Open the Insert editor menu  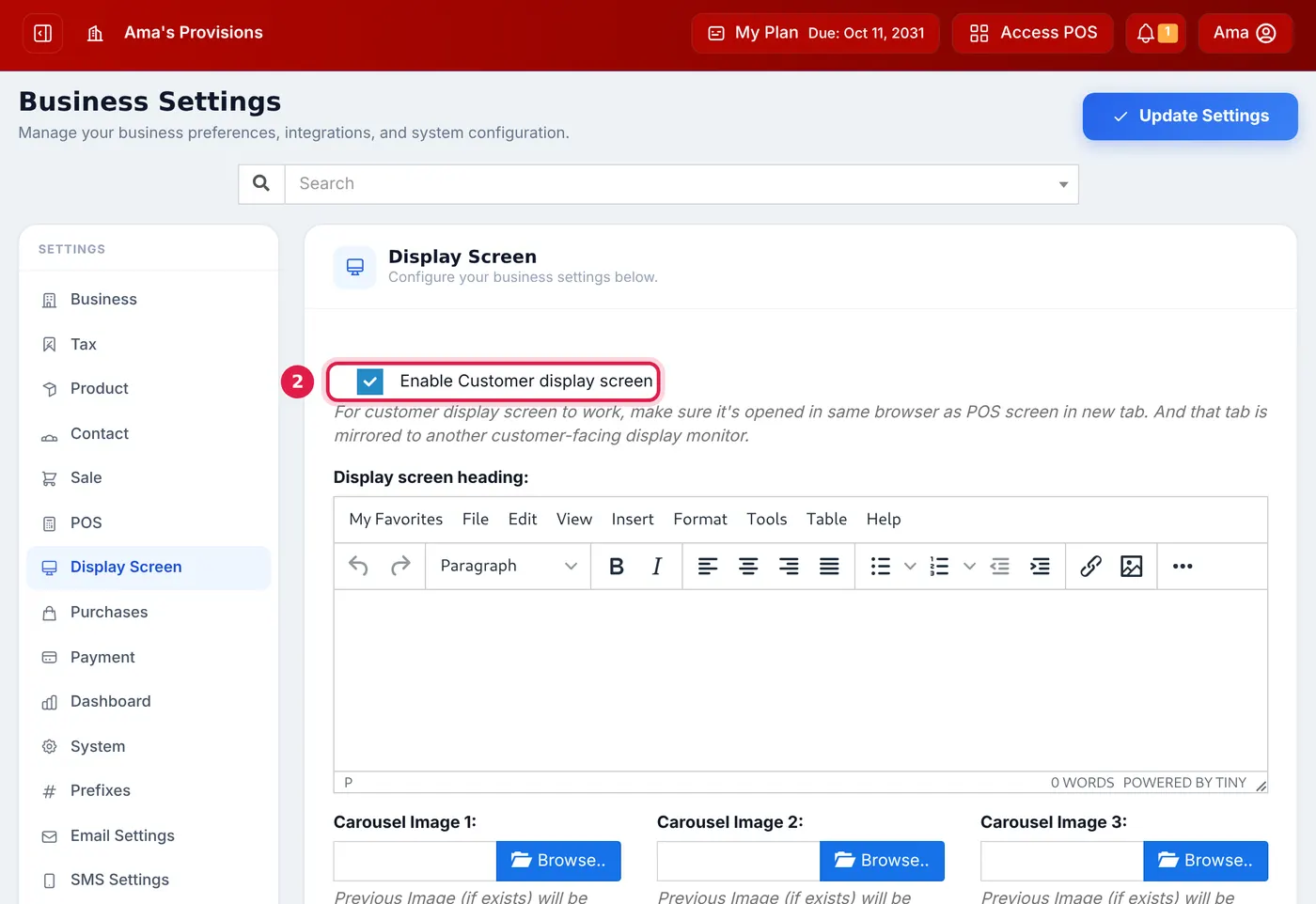click(633, 520)
